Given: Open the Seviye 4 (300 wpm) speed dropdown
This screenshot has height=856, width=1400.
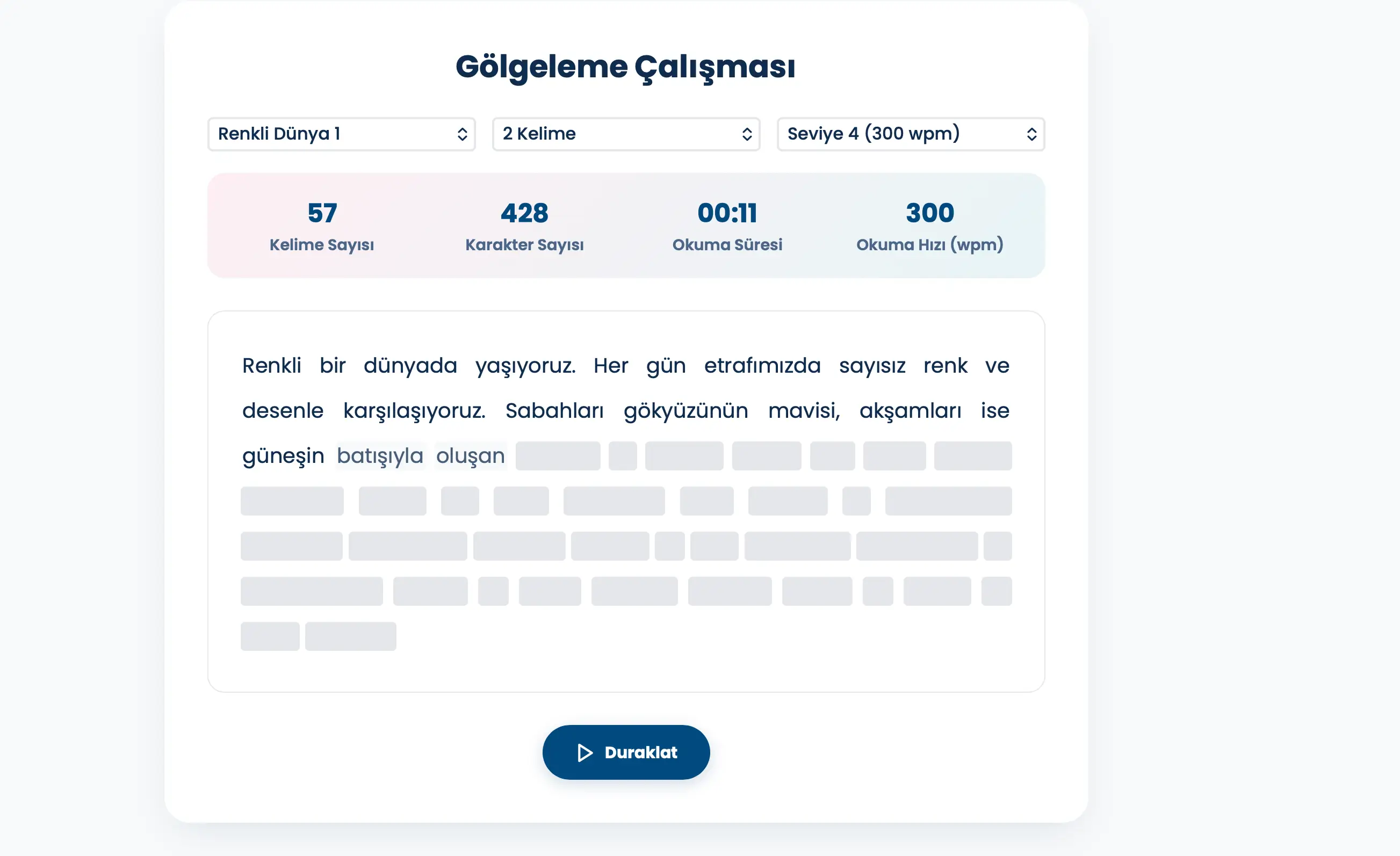Looking at the screenshot, I should click(x=909, y=134).
